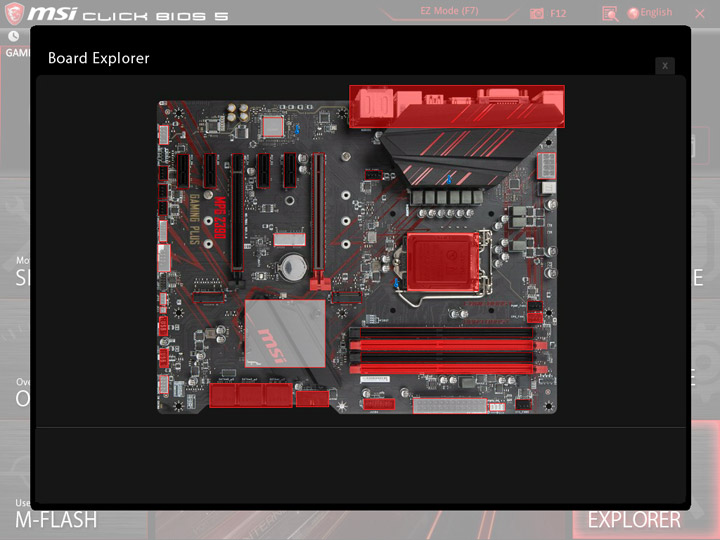Select the highlighted CPU socket
The image size is (720, 540).
[x=443, y=262]
